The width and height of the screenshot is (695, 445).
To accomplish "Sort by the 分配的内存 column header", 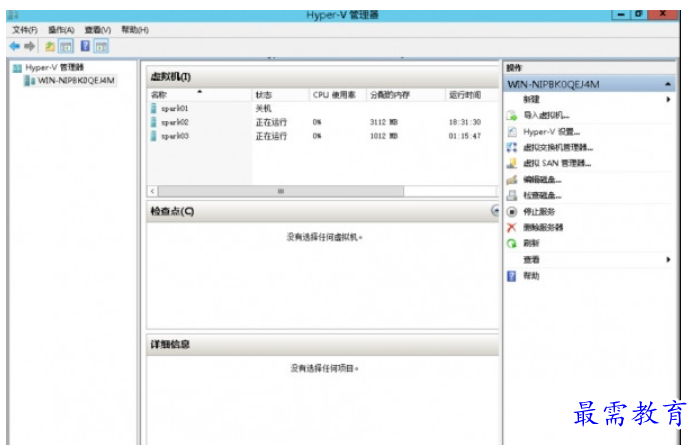I will coord(406,94).
